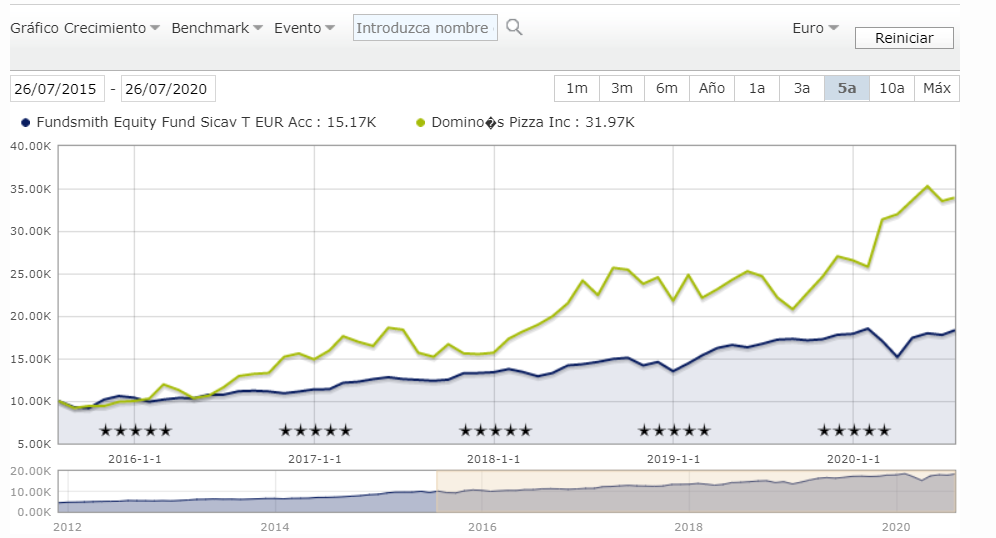Click the green Domino's Pizza legend dot
Image resolution: width=996 pixels, height=538 pixels.
point(421,123)
